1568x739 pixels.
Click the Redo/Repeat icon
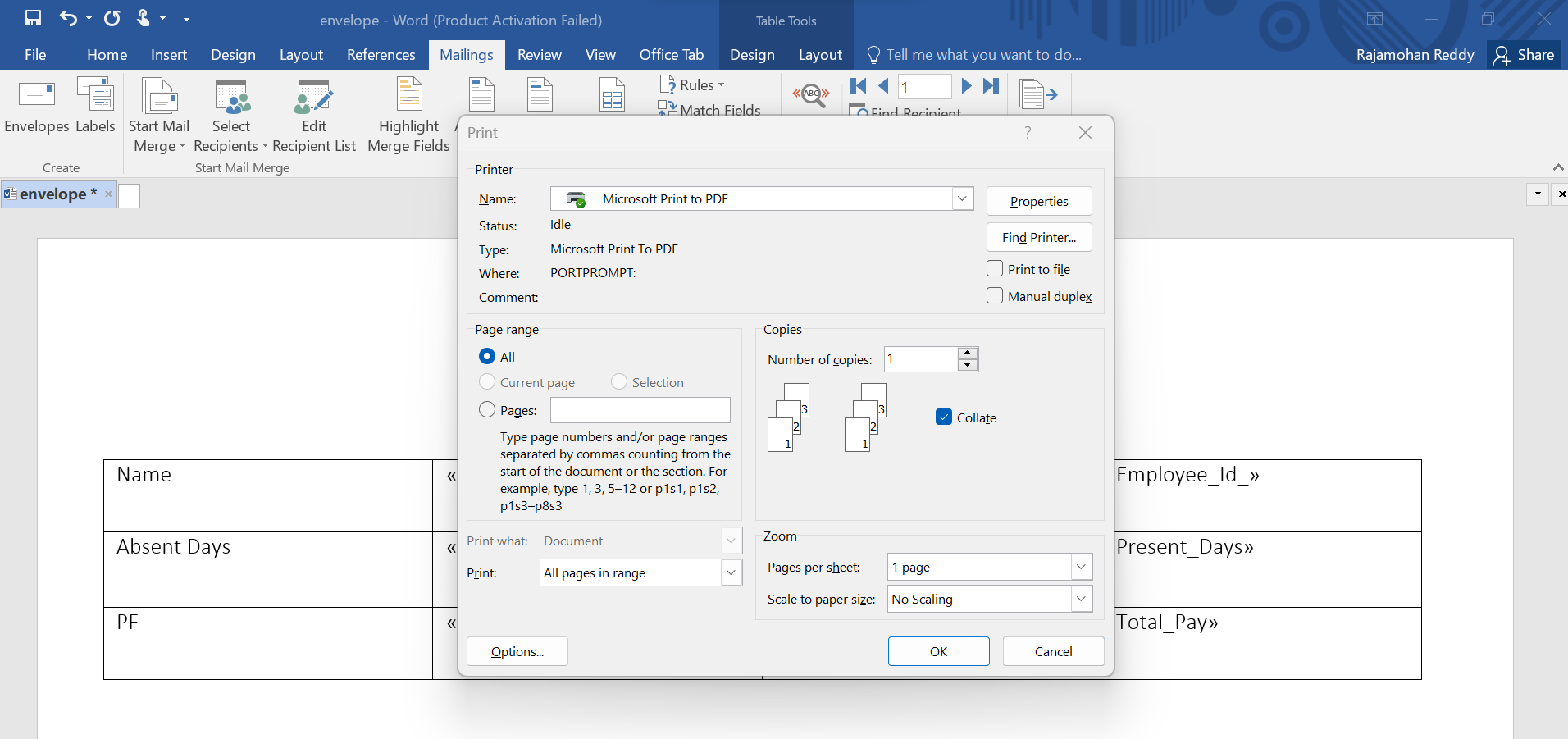click(112, 17)
